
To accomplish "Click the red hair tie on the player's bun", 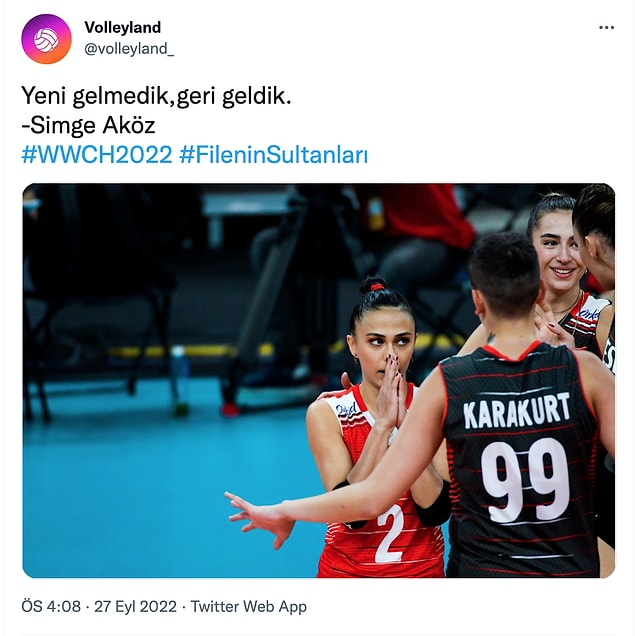I will pos(377,287).
